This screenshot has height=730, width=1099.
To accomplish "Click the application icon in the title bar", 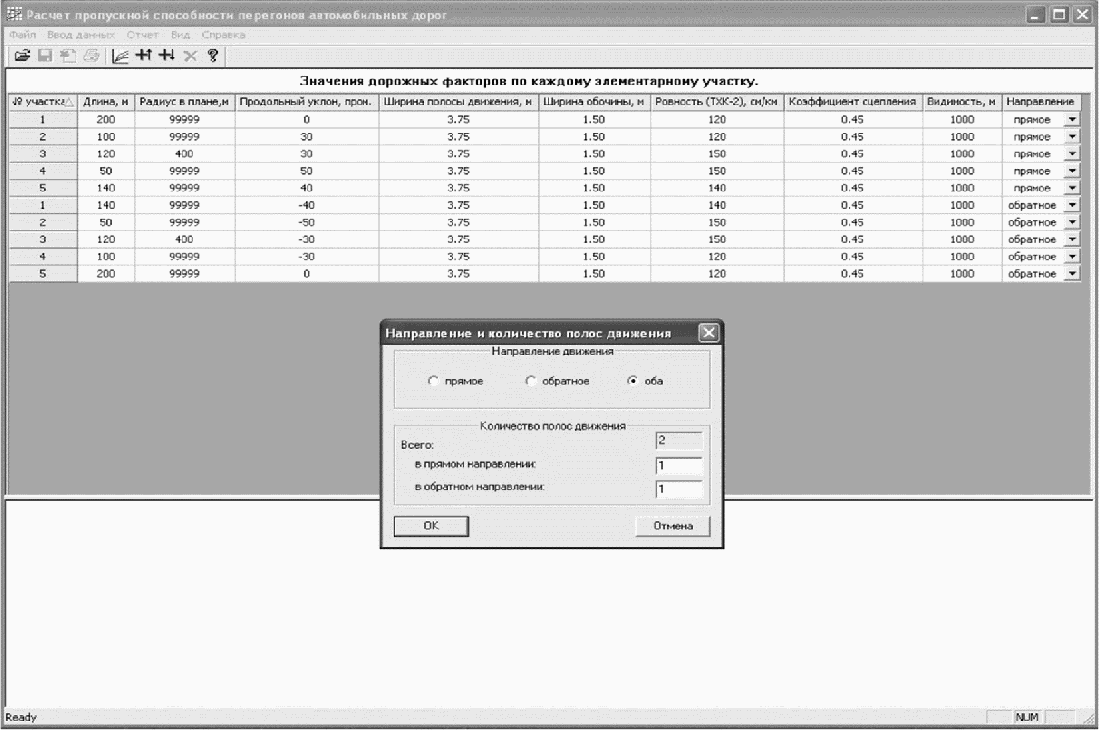I will [14, 14].
